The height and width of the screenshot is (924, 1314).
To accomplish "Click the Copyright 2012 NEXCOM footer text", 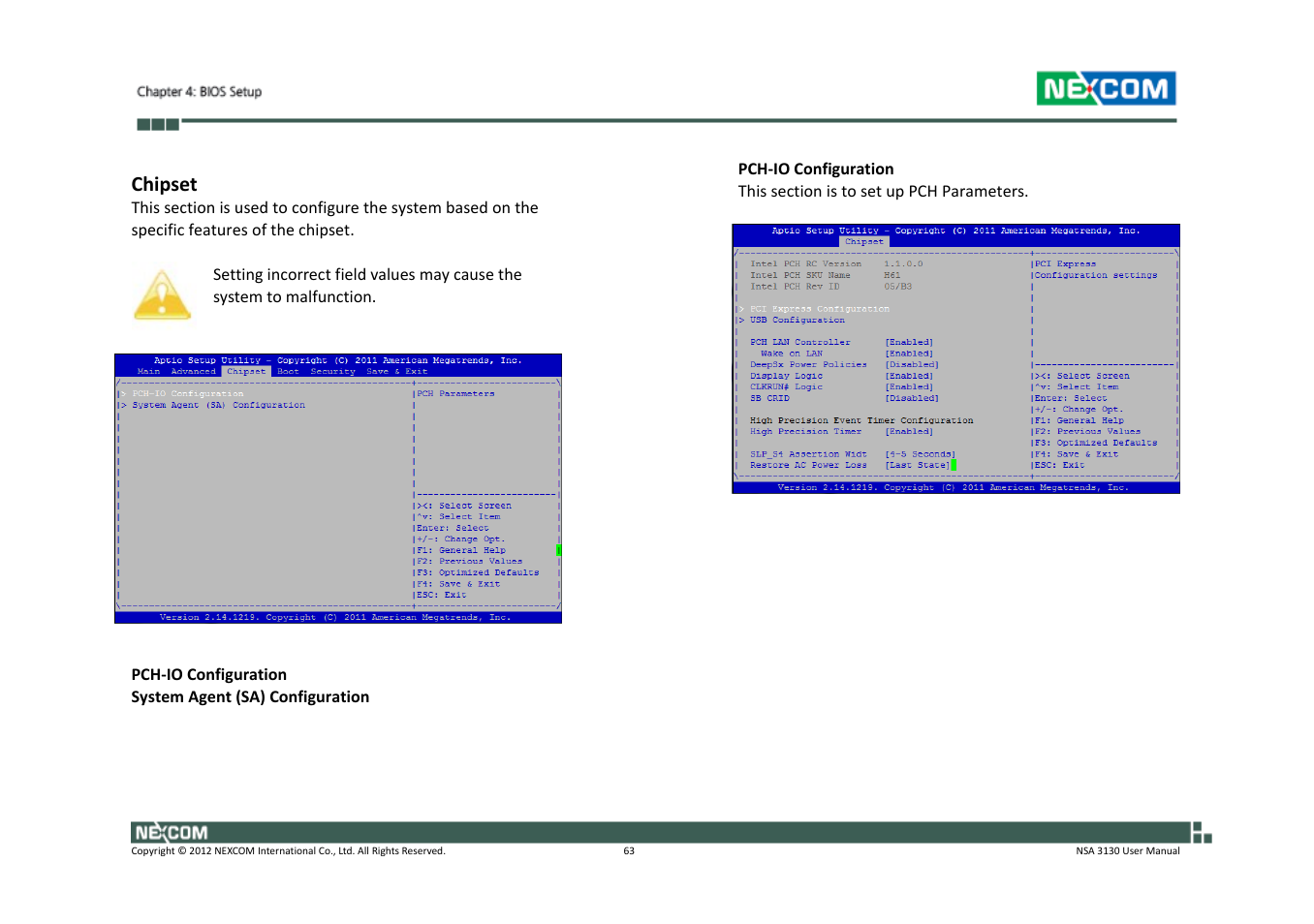I will pos(288,851).
